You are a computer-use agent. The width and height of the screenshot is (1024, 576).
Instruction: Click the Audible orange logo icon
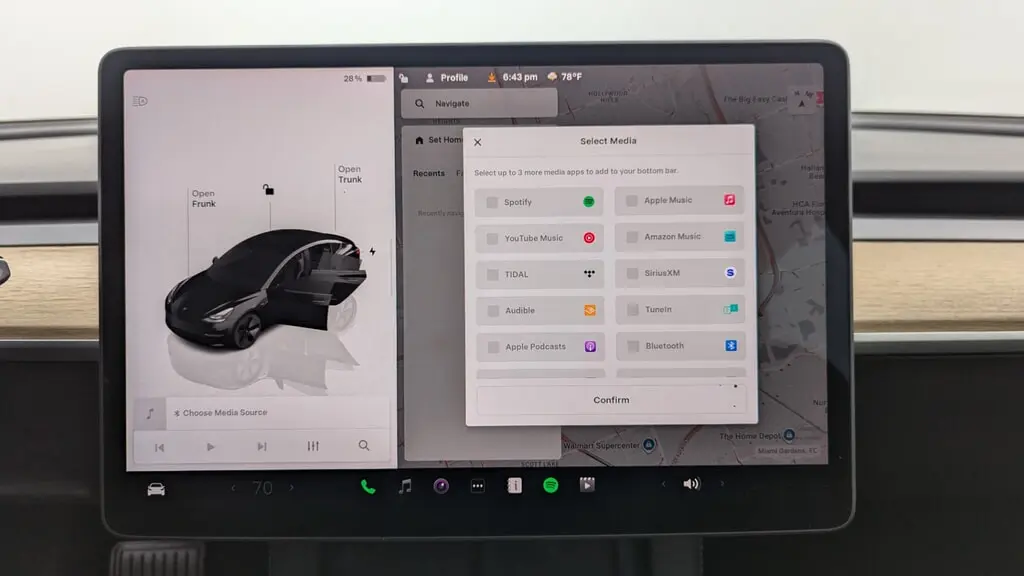point(590,310)
